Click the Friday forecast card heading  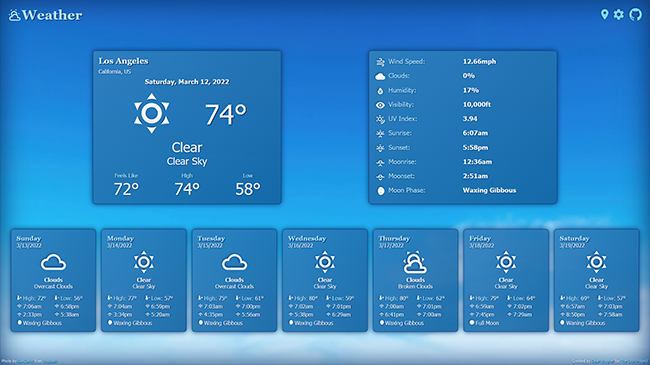click(480, 238)
